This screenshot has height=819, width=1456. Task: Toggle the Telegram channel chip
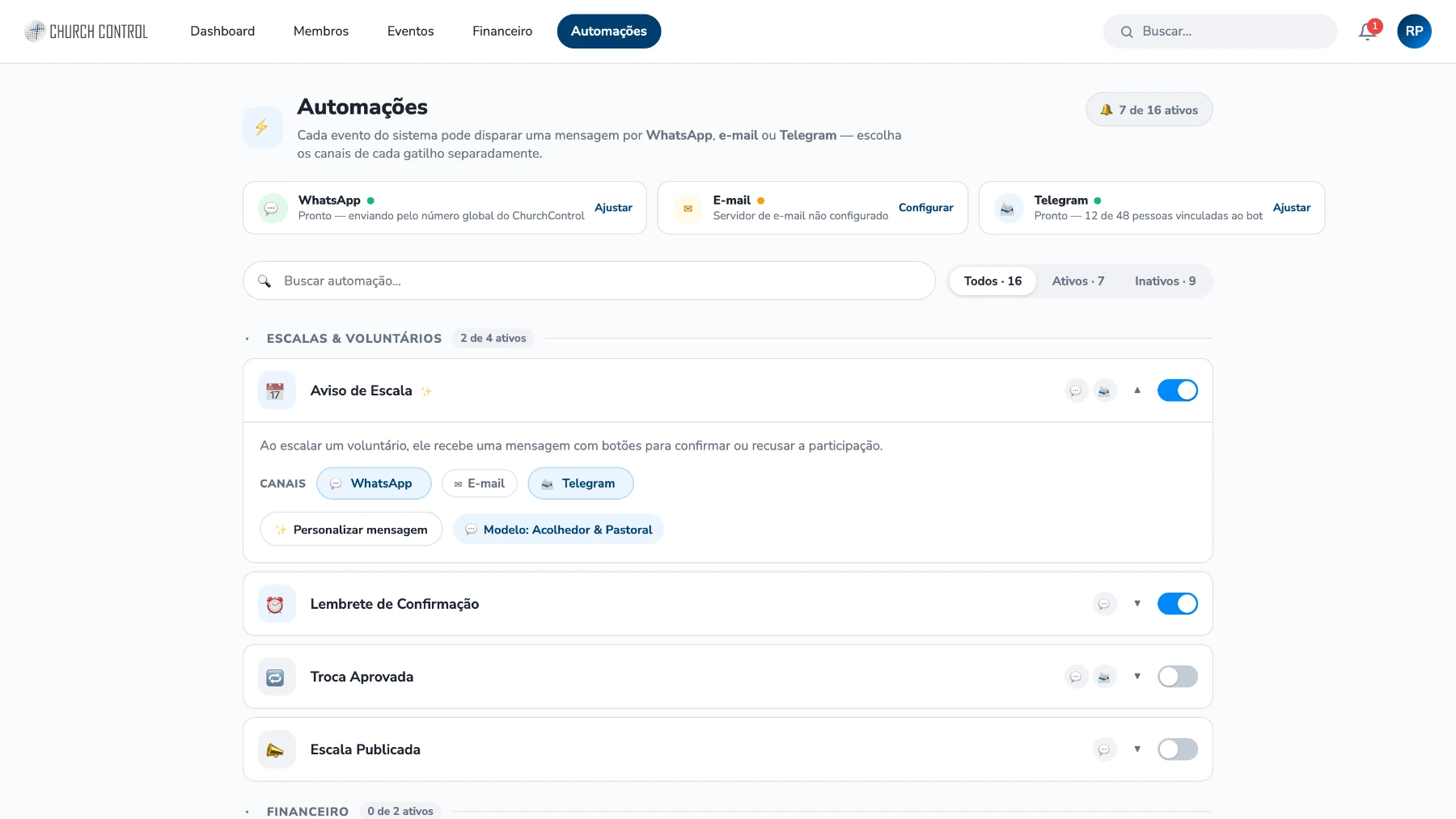(x=581, y=483)
